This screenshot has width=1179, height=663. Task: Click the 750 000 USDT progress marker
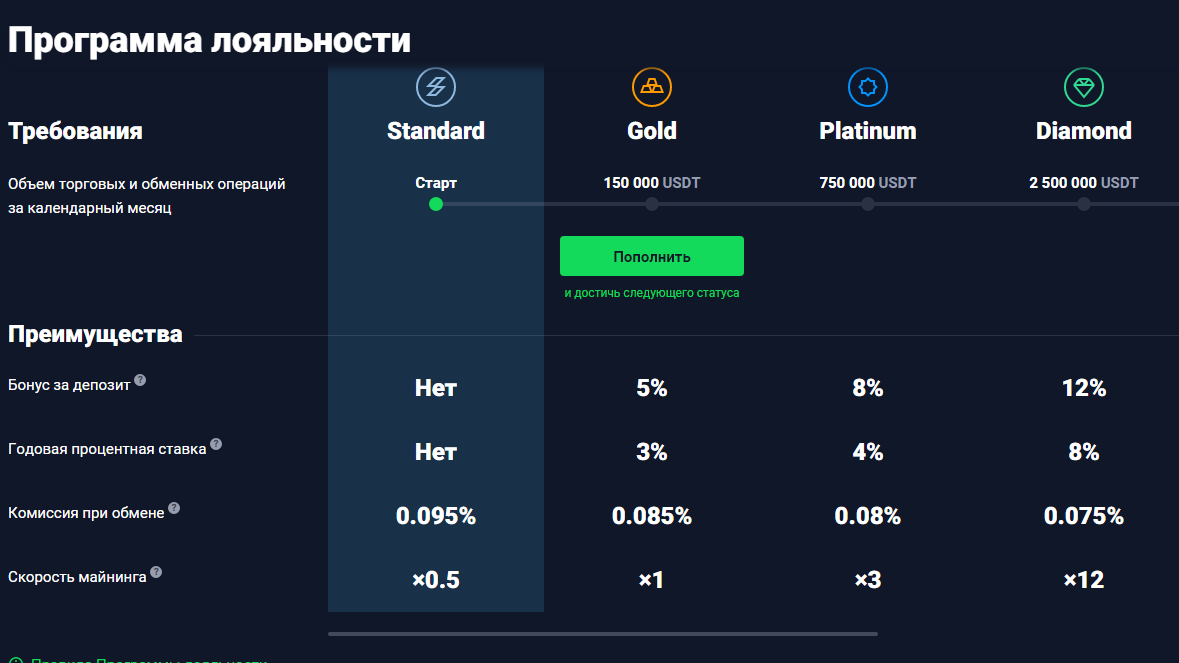click(x=868, y=204)
